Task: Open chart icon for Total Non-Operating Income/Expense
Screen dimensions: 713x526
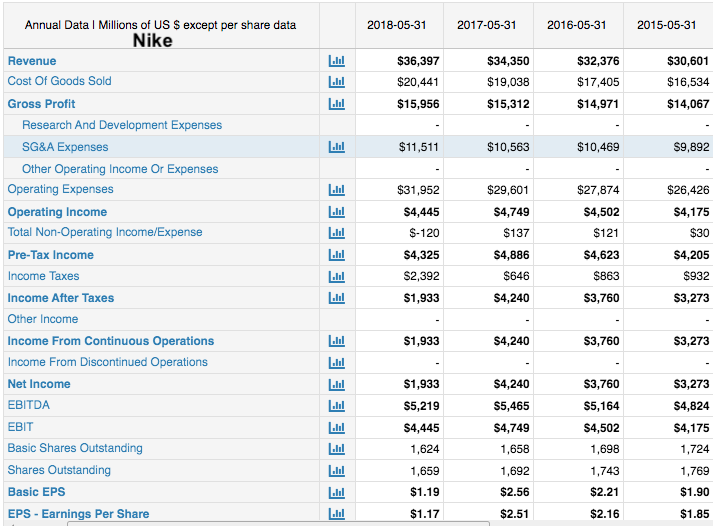Action: (x=336, y=233)
